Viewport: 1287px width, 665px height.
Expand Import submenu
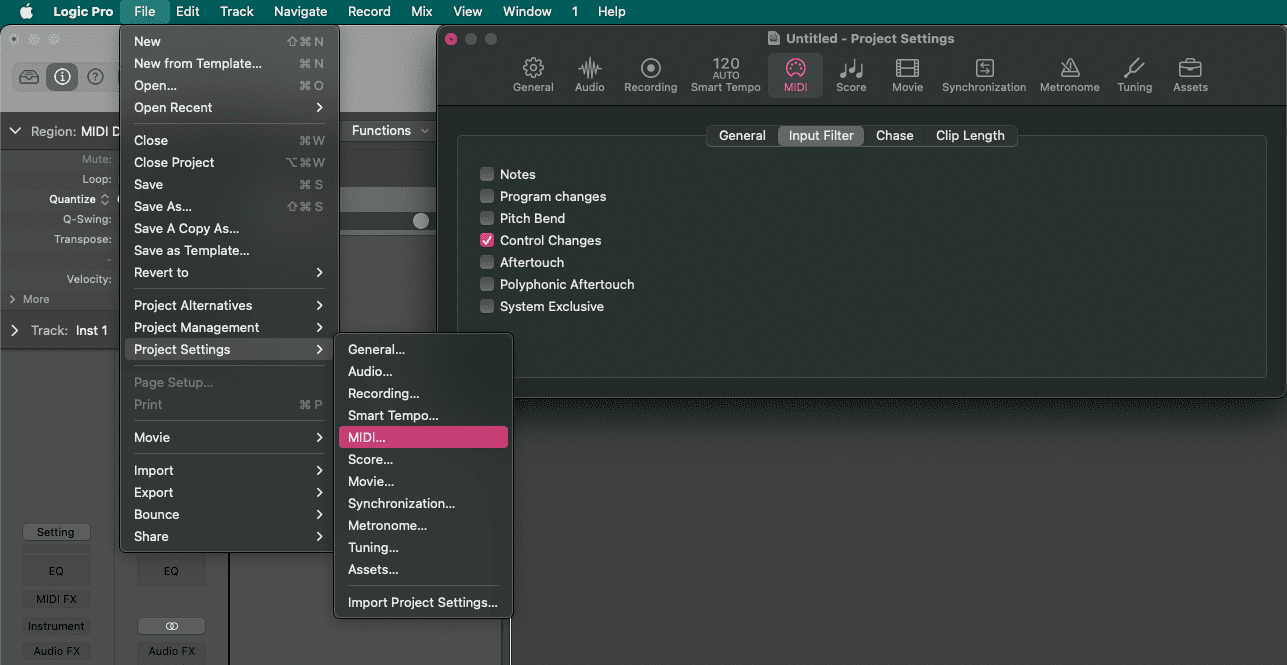[x=229, y=470]
